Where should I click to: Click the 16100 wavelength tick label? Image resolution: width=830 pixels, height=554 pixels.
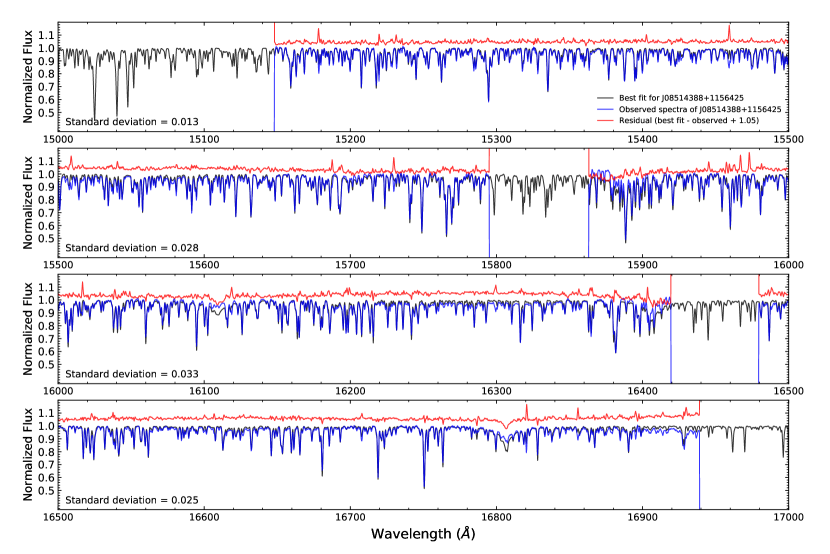204,391
